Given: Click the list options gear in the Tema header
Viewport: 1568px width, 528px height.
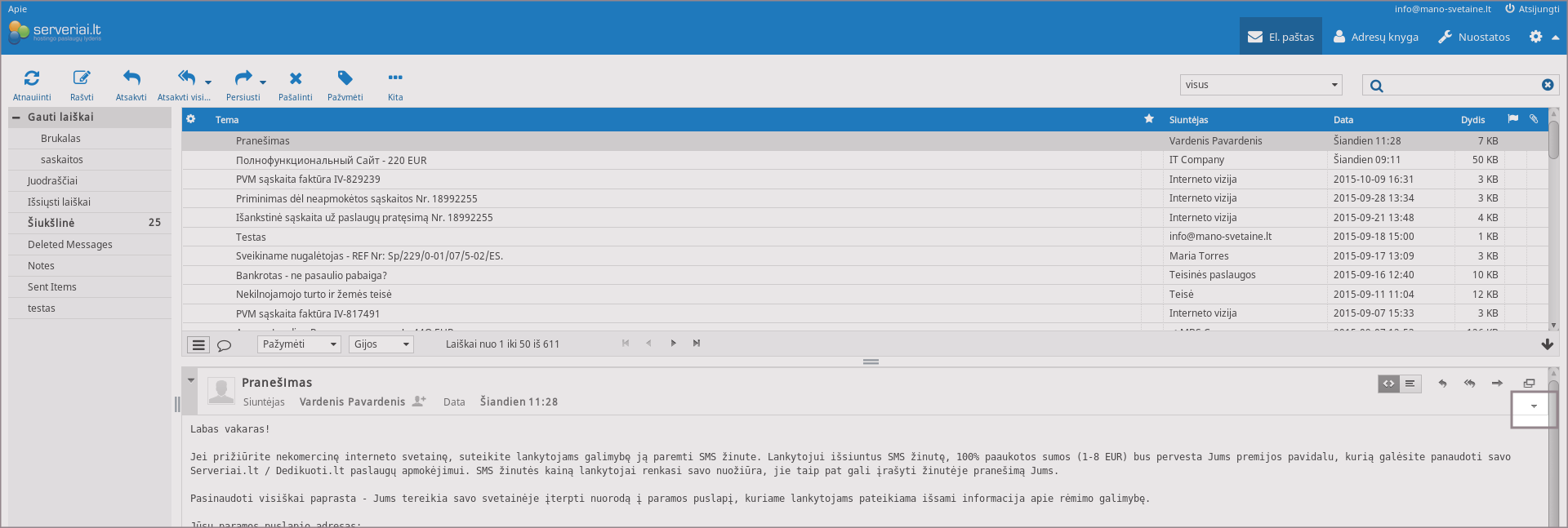Looking at the screenshot, I should click(x=191, y=119).
